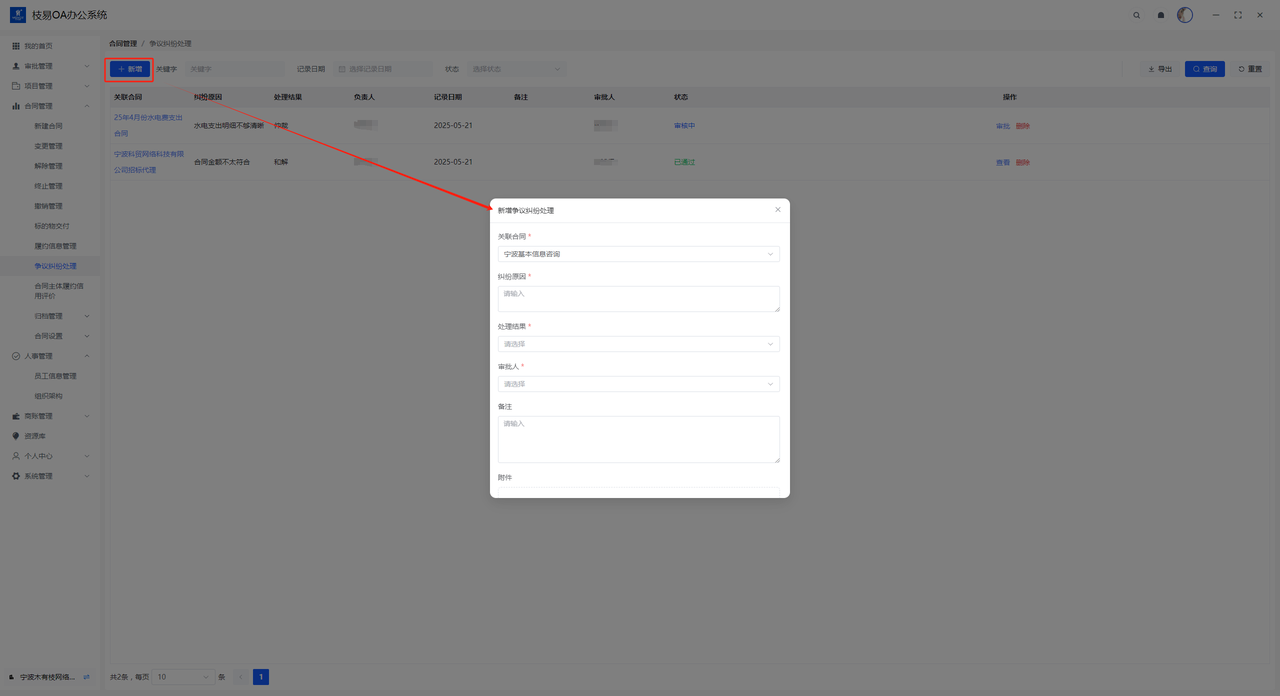The image size is (1280, 696).
Task: Click the 系统管理 gear icon
Action: 16,476
